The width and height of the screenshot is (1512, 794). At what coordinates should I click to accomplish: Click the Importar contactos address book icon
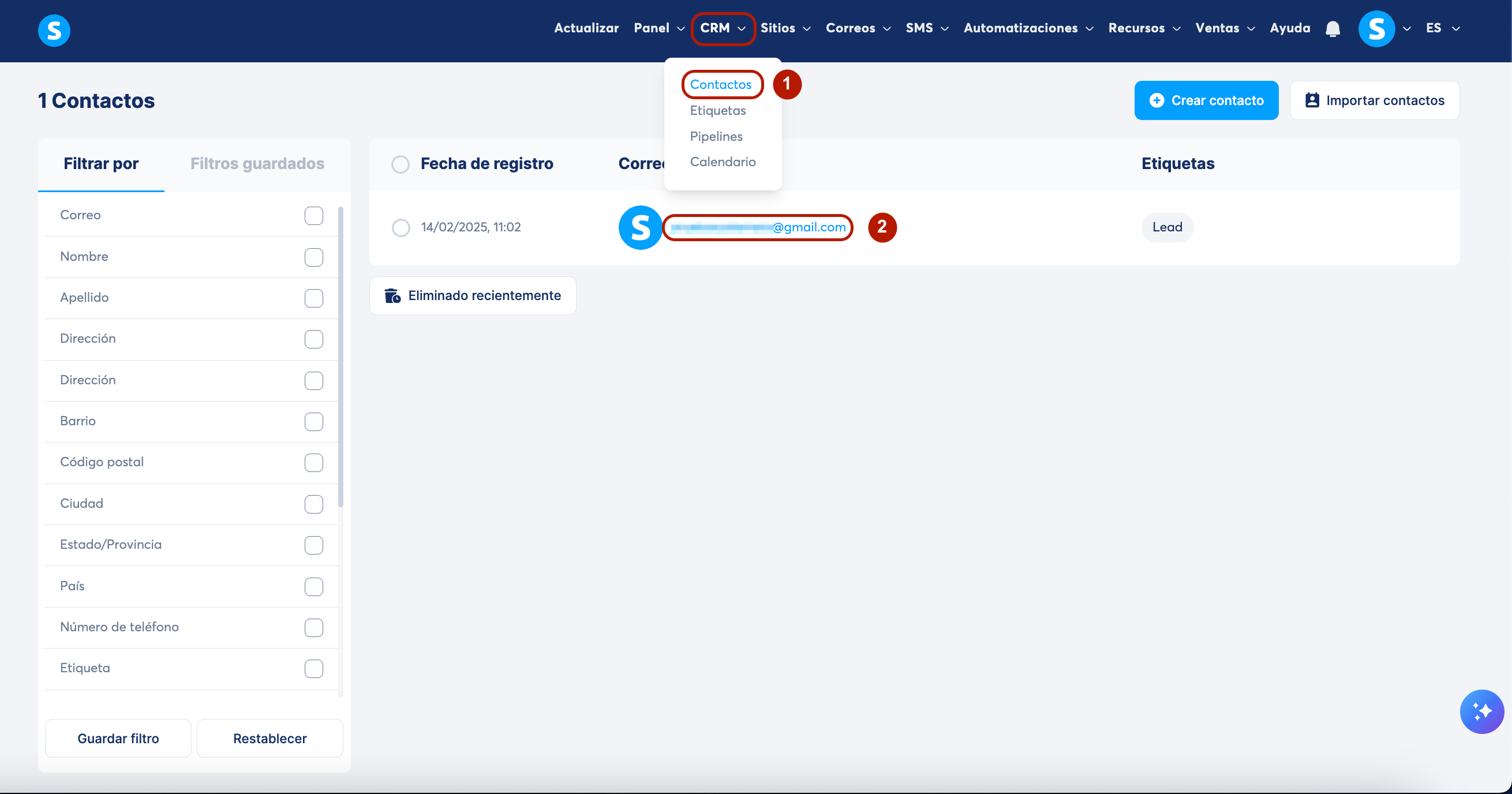[1312, 100]
